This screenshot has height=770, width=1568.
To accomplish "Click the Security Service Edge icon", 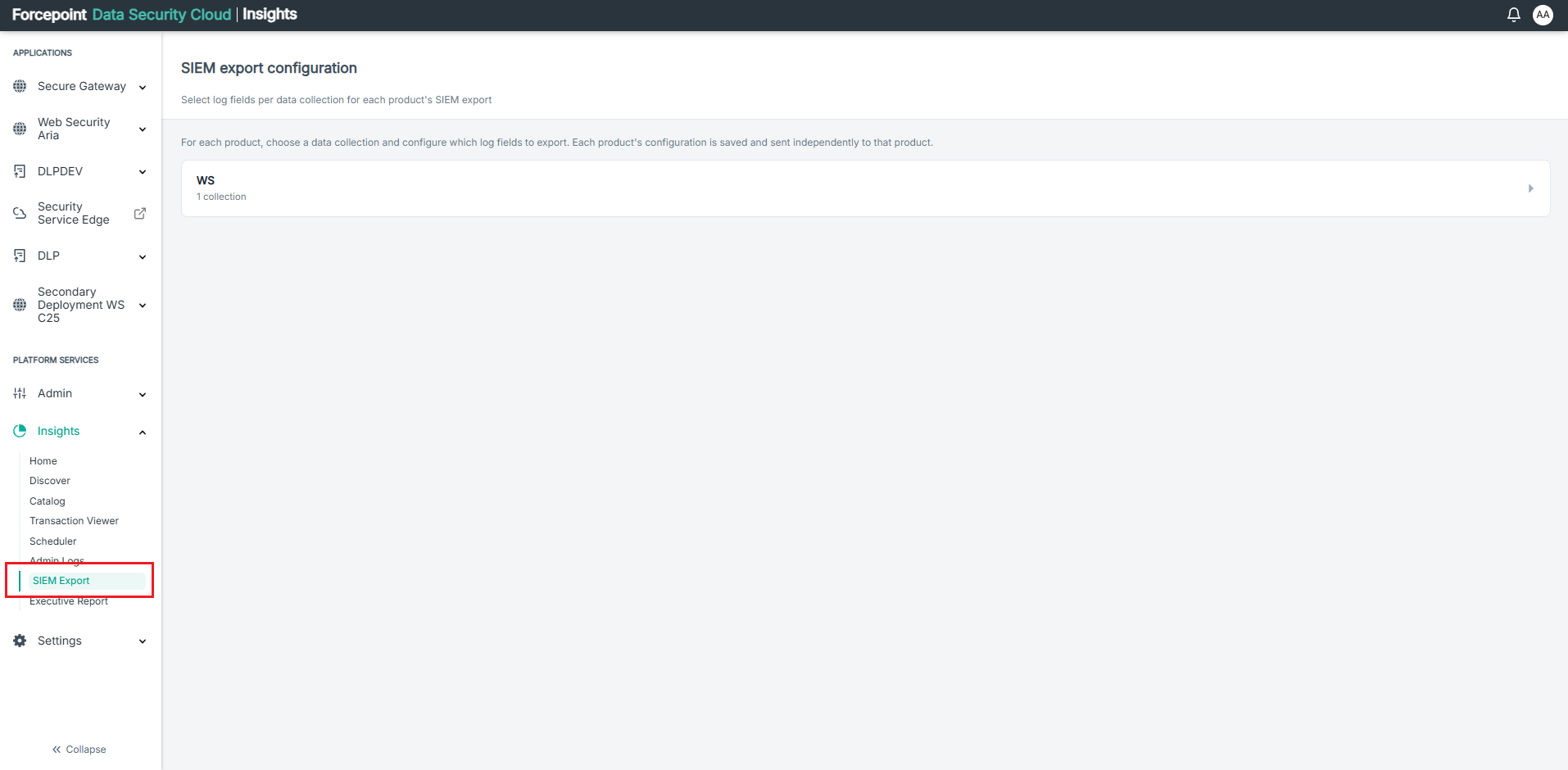I will pos(20,213).
